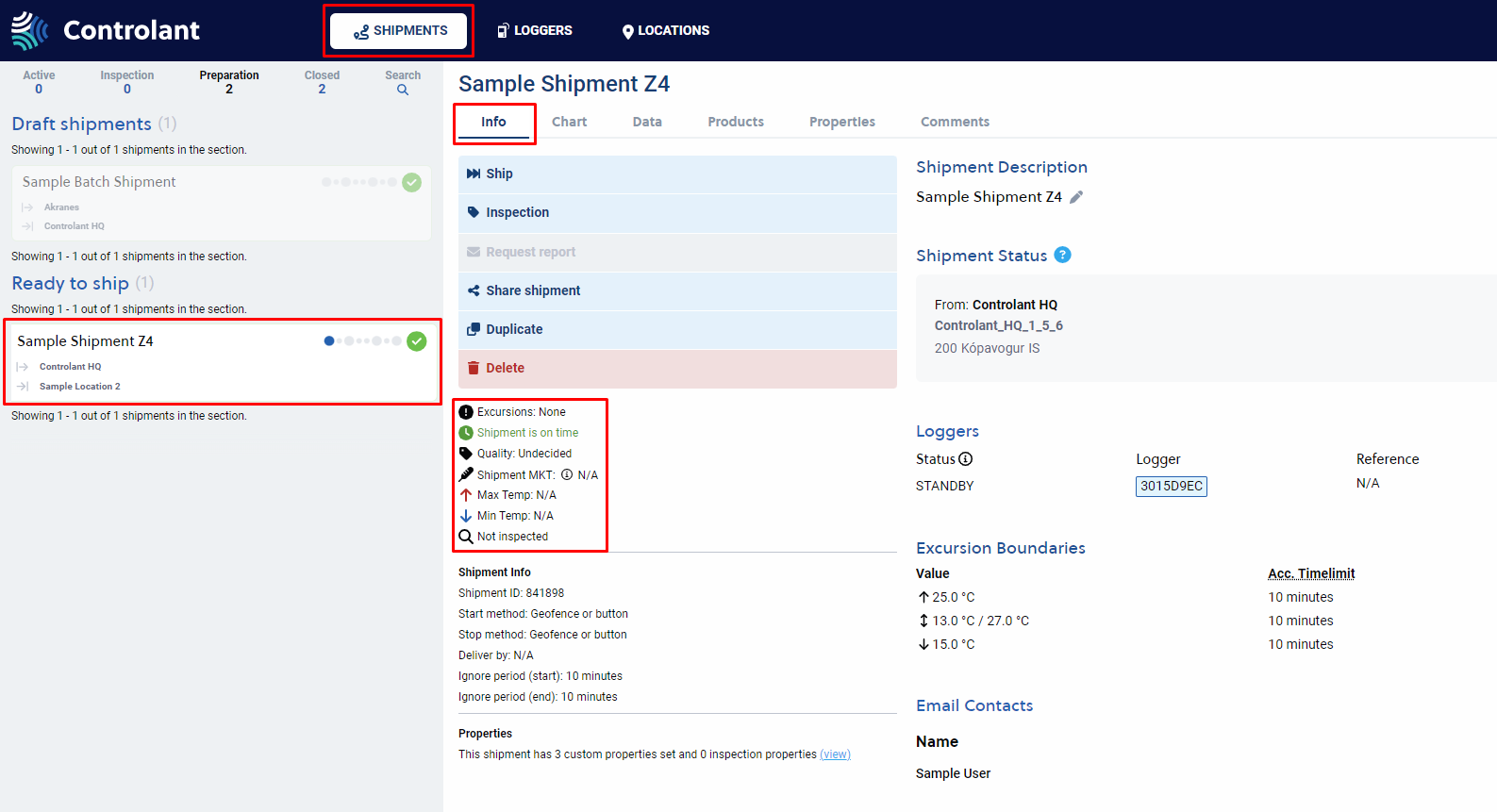
Task: Click lower boundary 15.0 °C value
Action: pos(954,644)
